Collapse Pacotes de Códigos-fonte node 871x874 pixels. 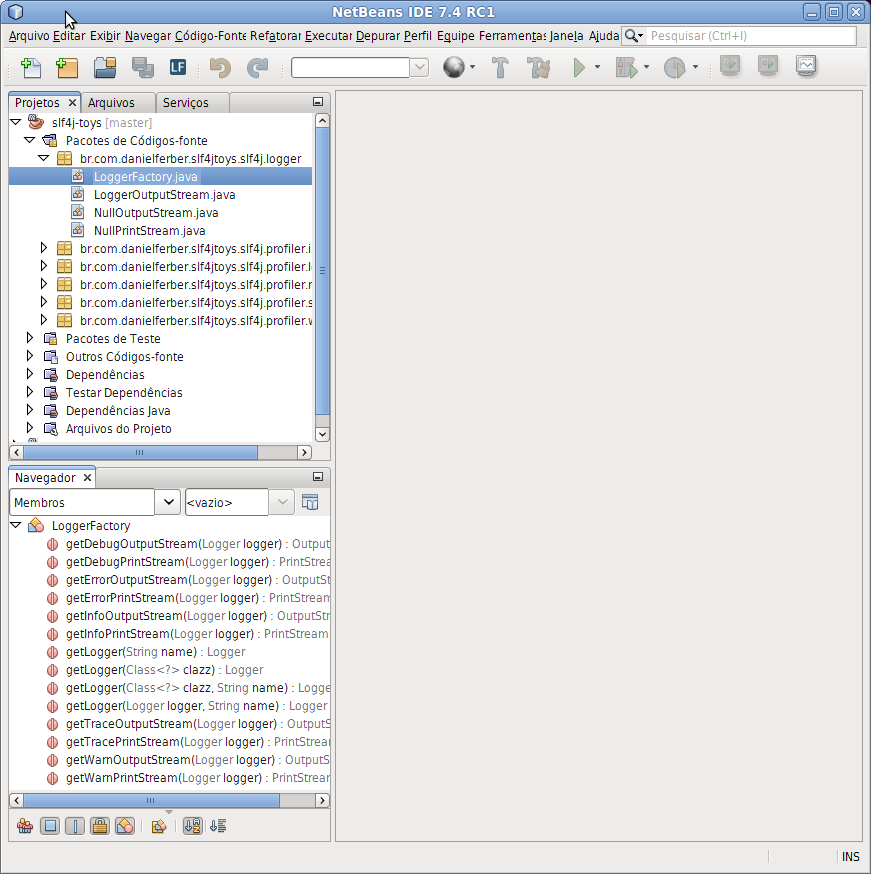(x=30, y=140)
